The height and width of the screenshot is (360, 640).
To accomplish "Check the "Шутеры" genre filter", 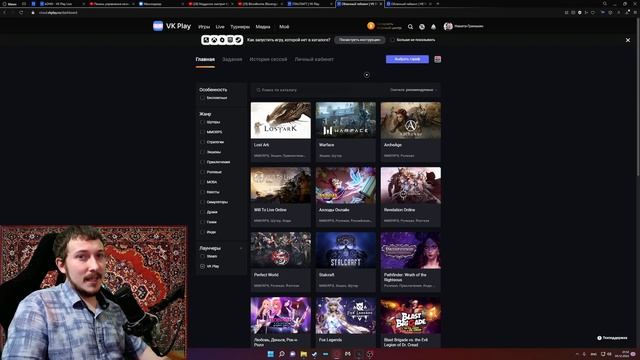I will [202, 122].
